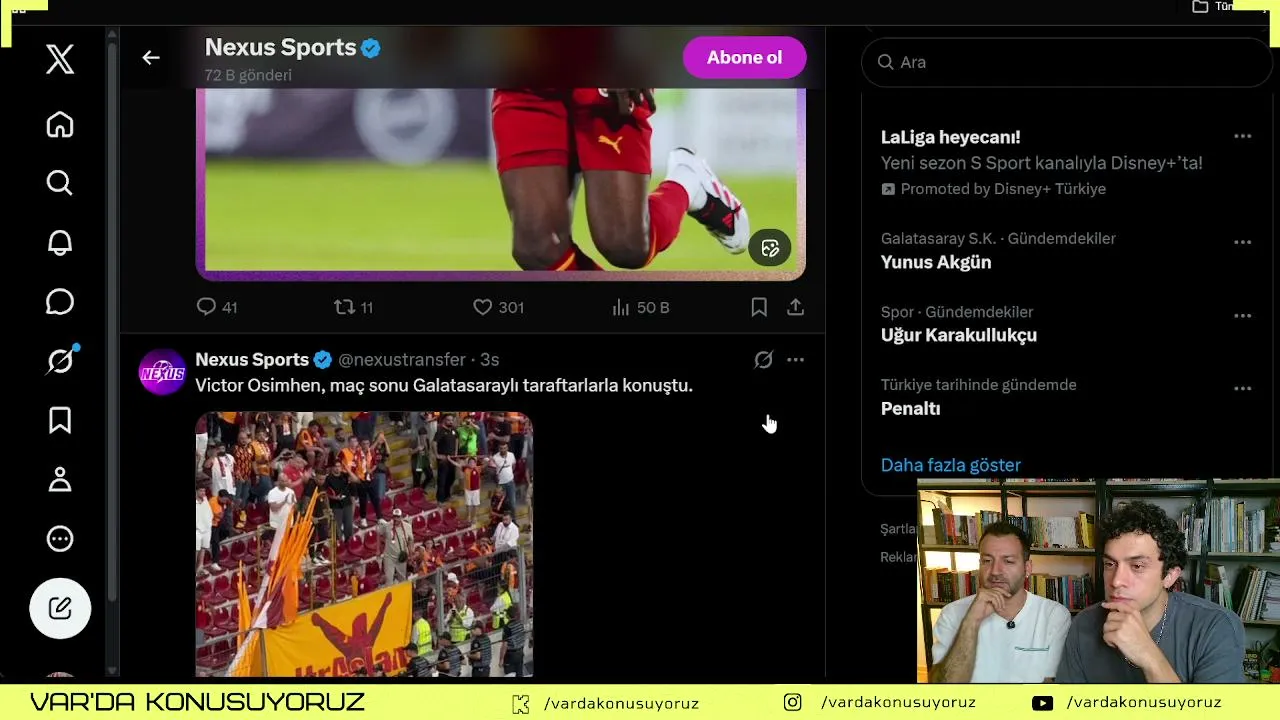Open more options on the Osimhen post
Image resolution: width=1280 pixels, height=720 pixels.
tap(795, 360)
